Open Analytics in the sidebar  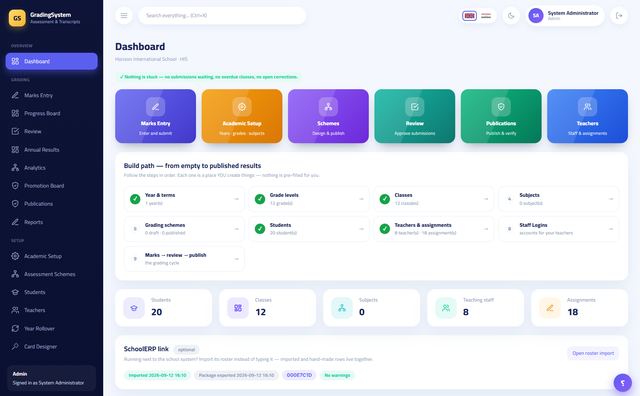[x=52, y=167]
